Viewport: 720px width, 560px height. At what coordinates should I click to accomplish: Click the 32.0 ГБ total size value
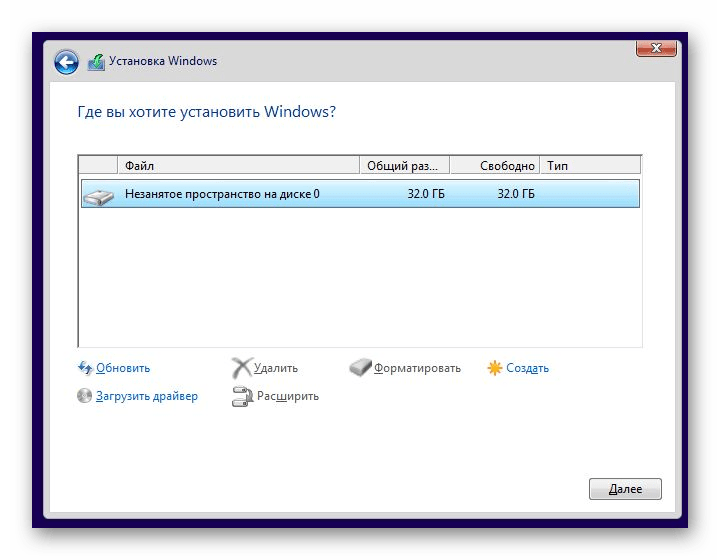(x=426, y=194)
